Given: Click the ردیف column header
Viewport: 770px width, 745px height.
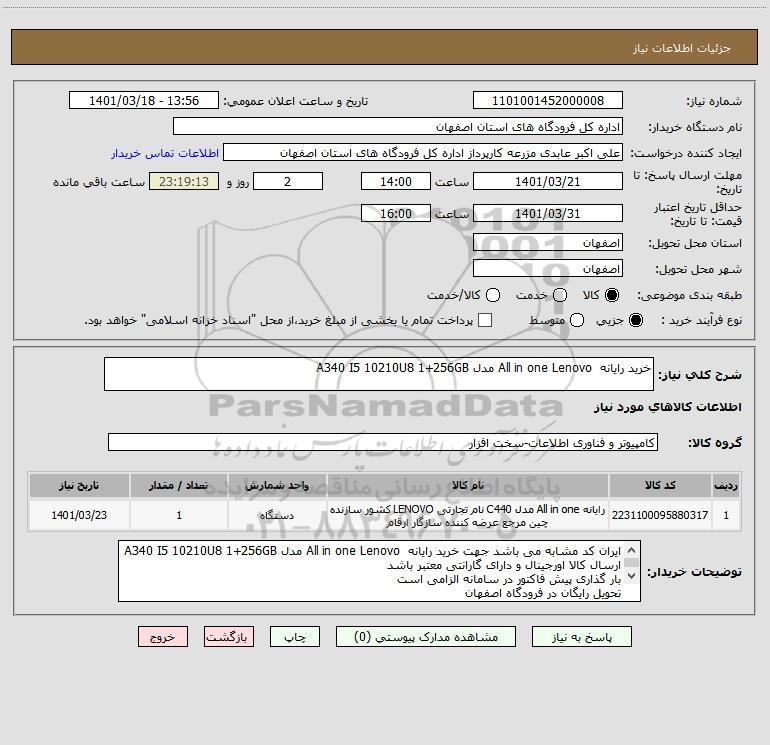Looking at the screenshot, I should pos(726,485).
